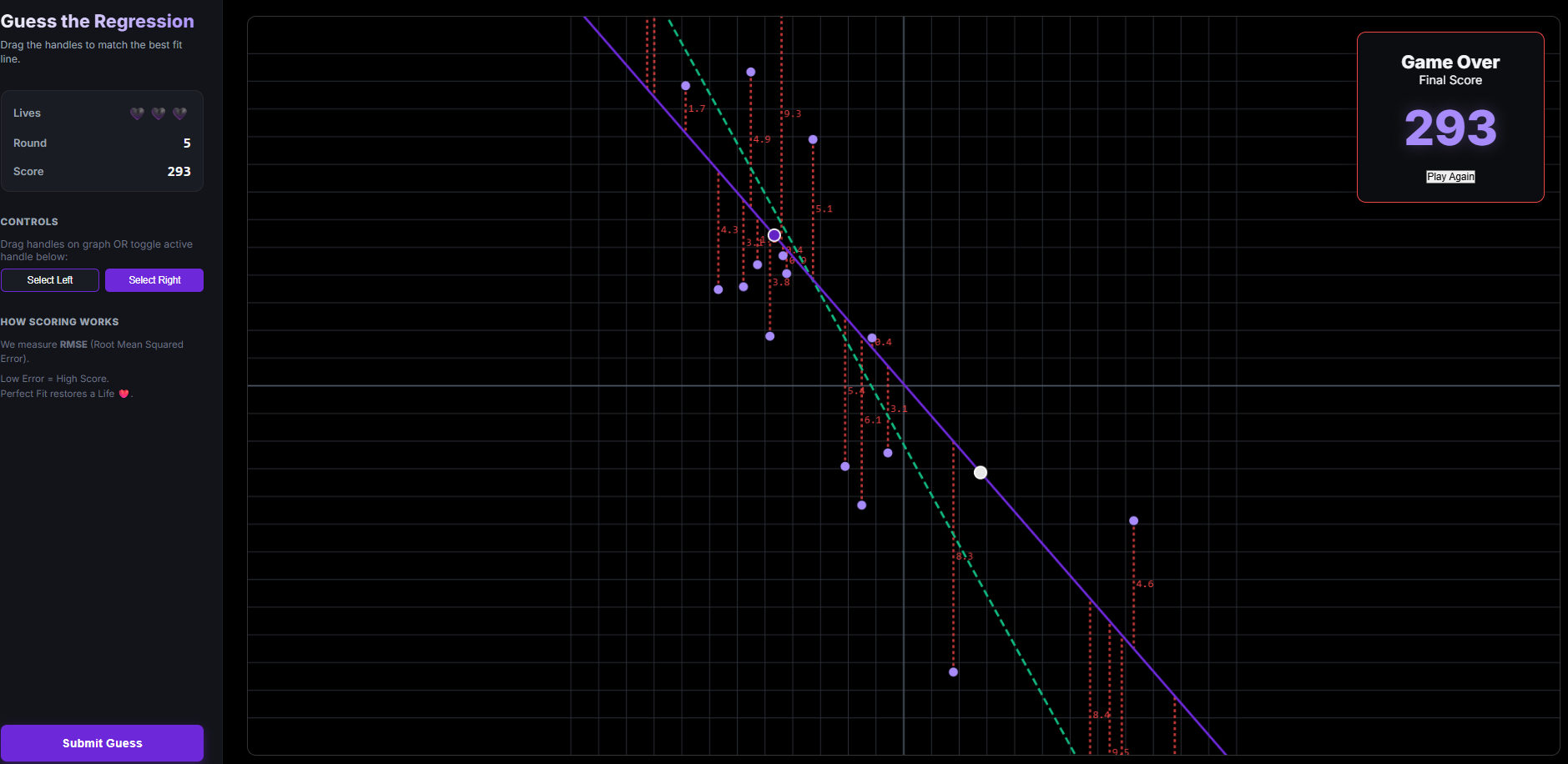
Task: Click the data point with residual 5.1
Action: click(x=813, y=139)
